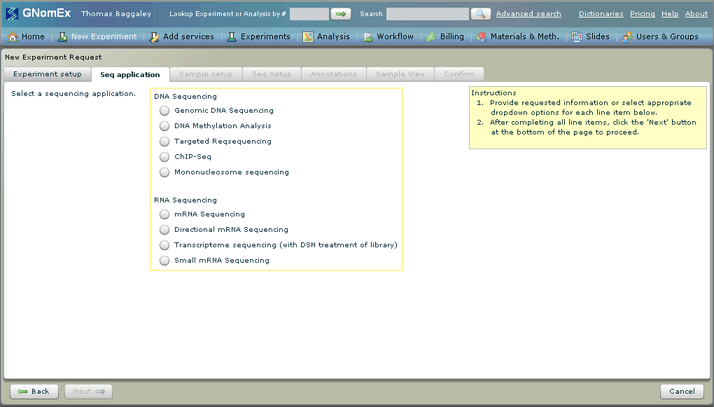The width and height of the screenshot is (714, 407).
Task: Open New Experiment menu item
Action: (x=97, y=37)
